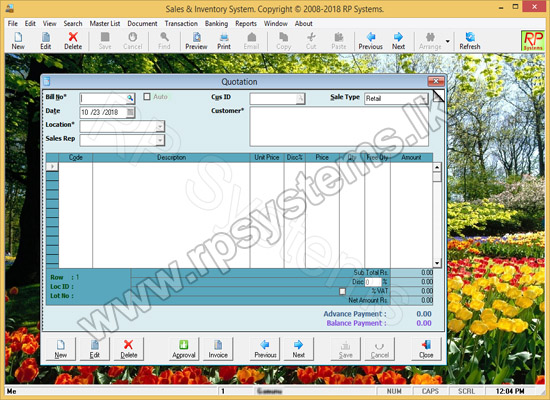
Task: Open the Sale Type Retail dropdown
Action: point(424,99)
